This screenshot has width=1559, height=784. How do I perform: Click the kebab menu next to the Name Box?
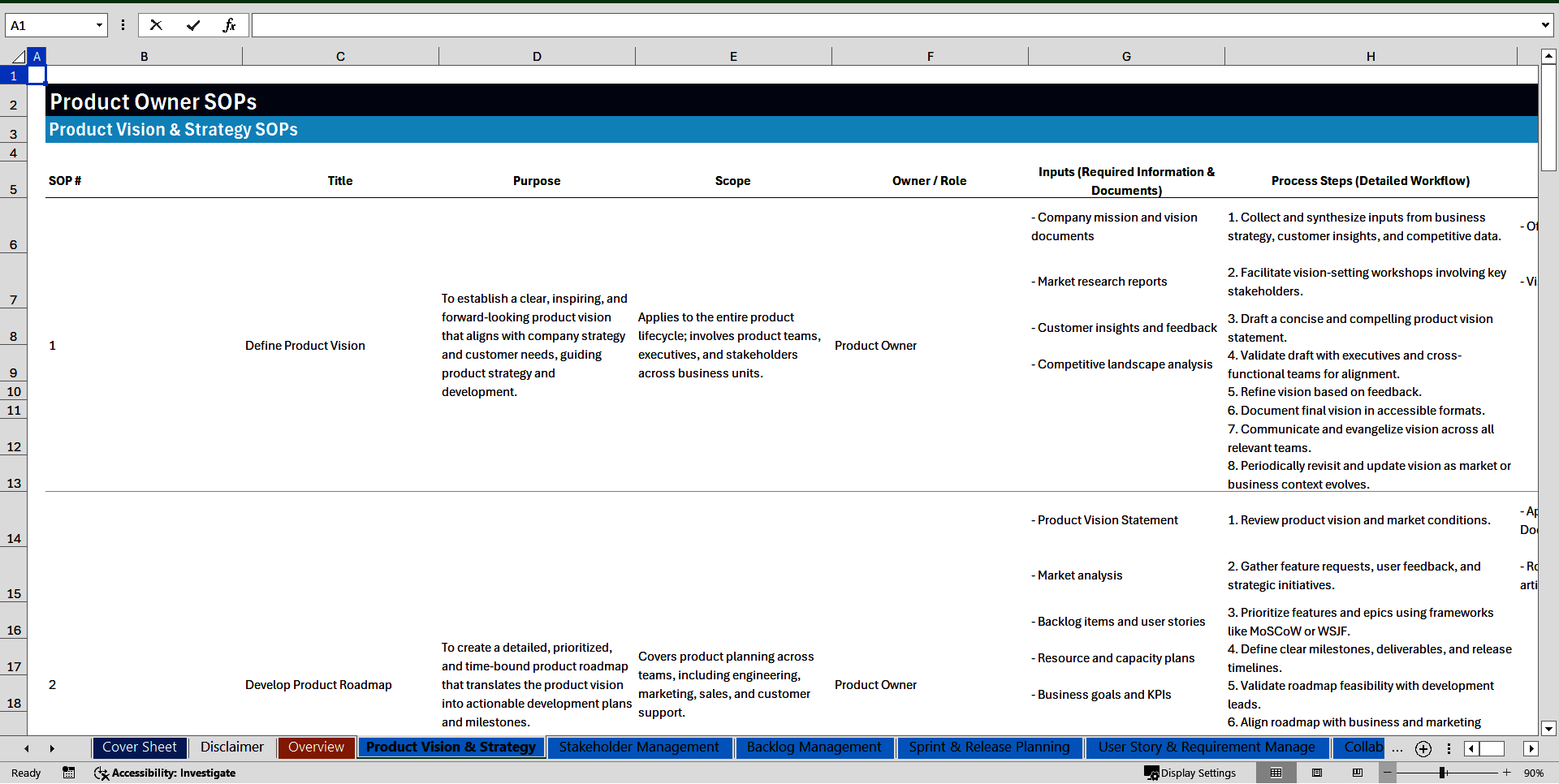pyautogui.click(x=123, y=25)
